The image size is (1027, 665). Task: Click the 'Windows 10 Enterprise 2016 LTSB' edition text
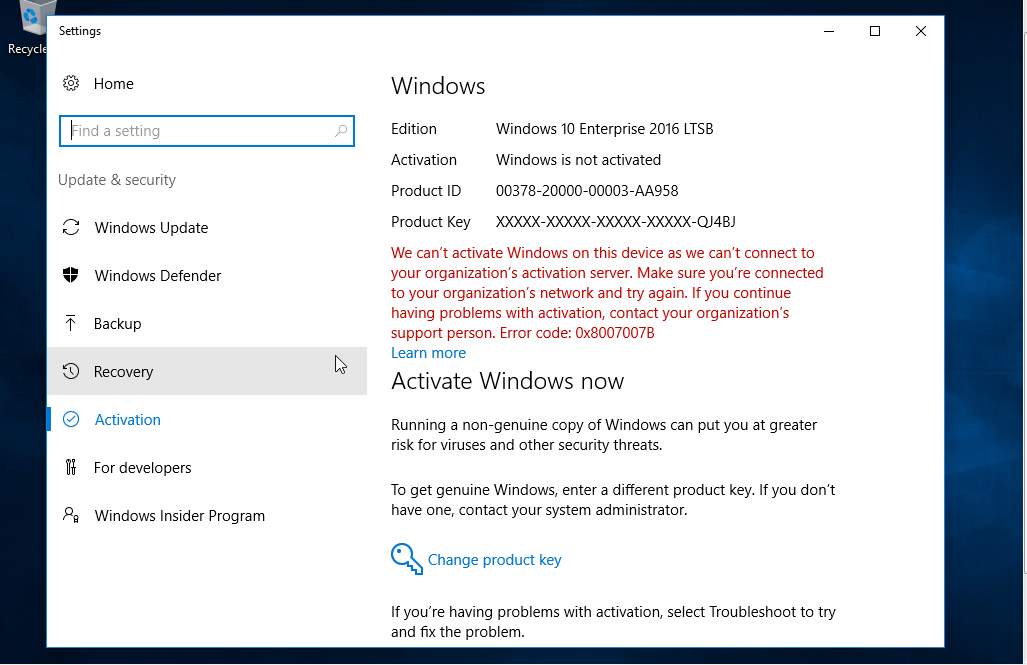(605, 128)
